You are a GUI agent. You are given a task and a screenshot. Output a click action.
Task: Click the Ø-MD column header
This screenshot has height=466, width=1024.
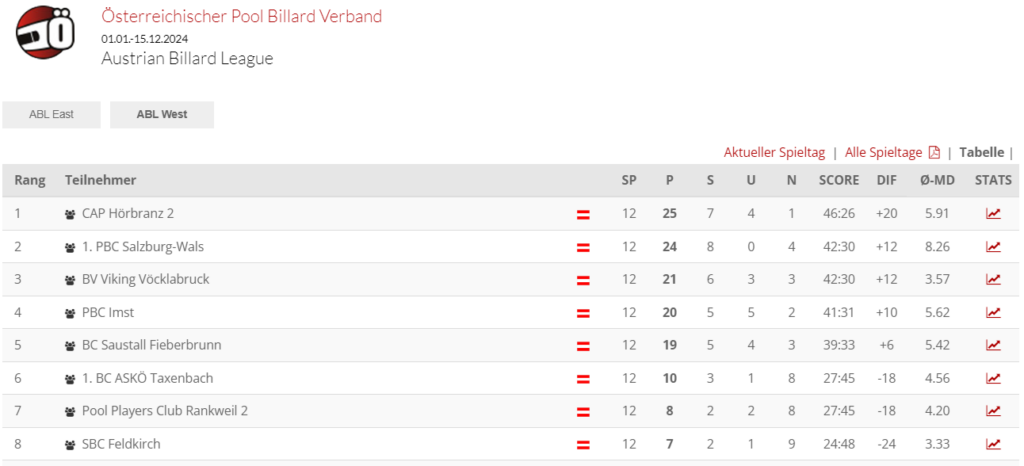click(937, 180)
